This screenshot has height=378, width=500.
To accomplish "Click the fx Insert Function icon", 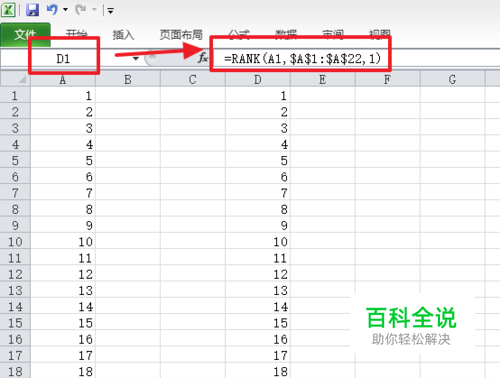I will (202, 58).
